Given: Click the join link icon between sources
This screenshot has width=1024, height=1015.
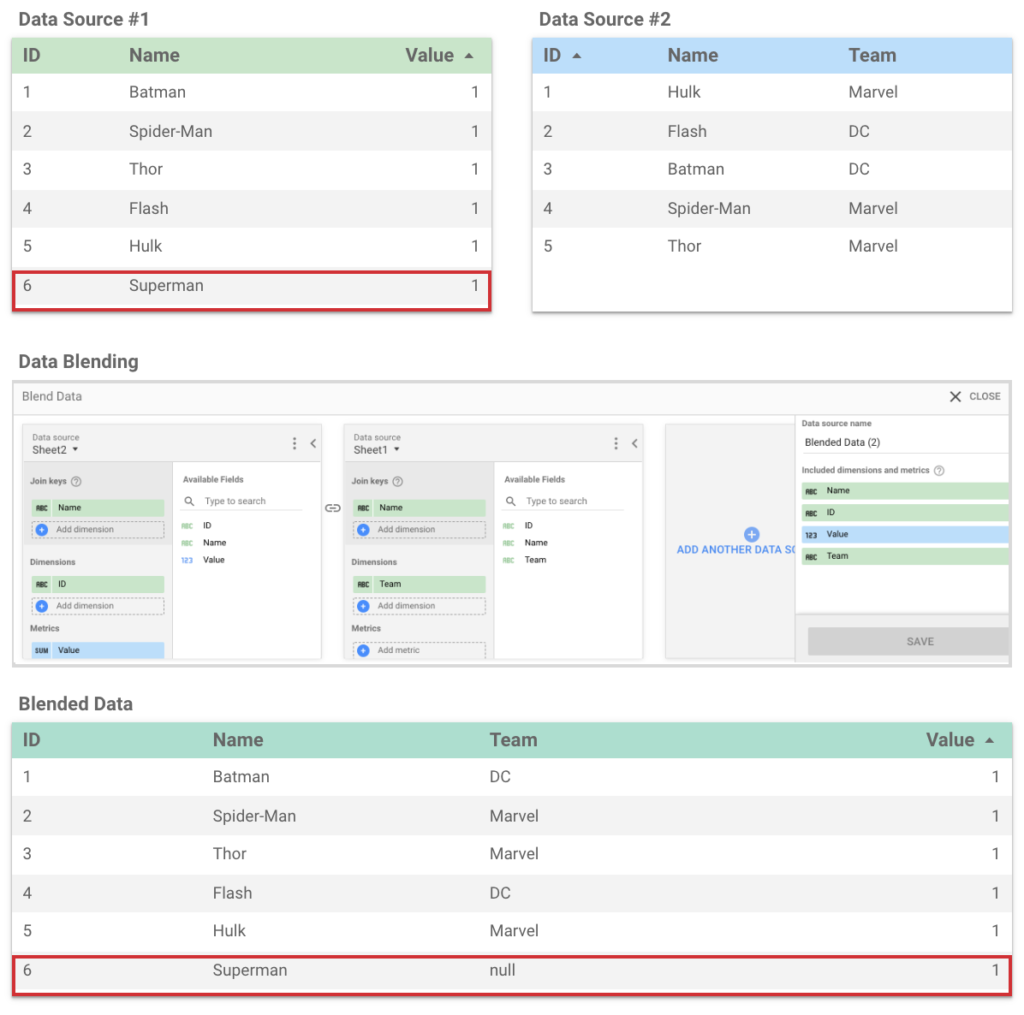Looking at the screenshot, I should 333,508.
